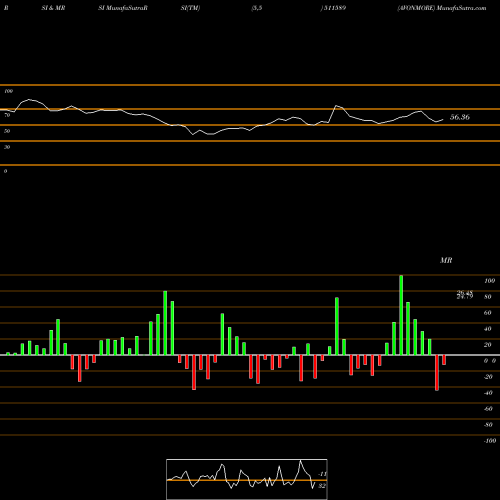Click the 80 label on MR axis
The image size is (500, 500).
click(x=488, y=297)
